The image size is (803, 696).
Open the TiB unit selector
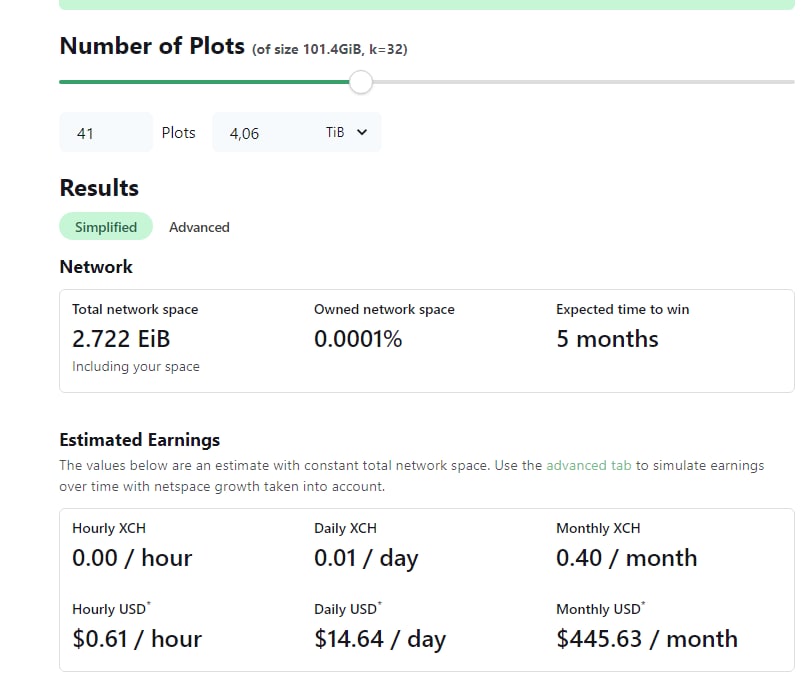pos(347,132)
